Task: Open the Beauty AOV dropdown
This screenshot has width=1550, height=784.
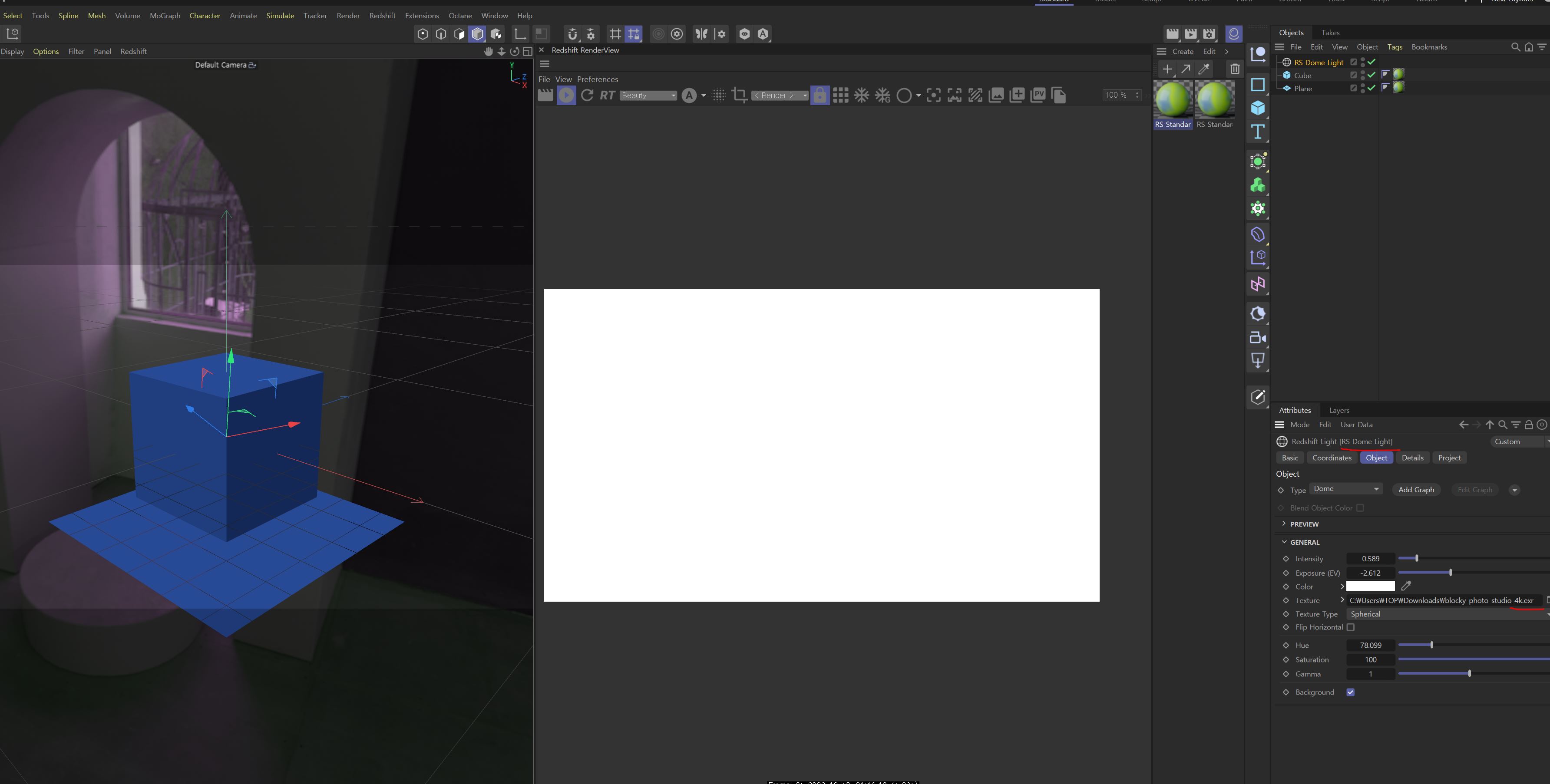Action: [649, 95]
